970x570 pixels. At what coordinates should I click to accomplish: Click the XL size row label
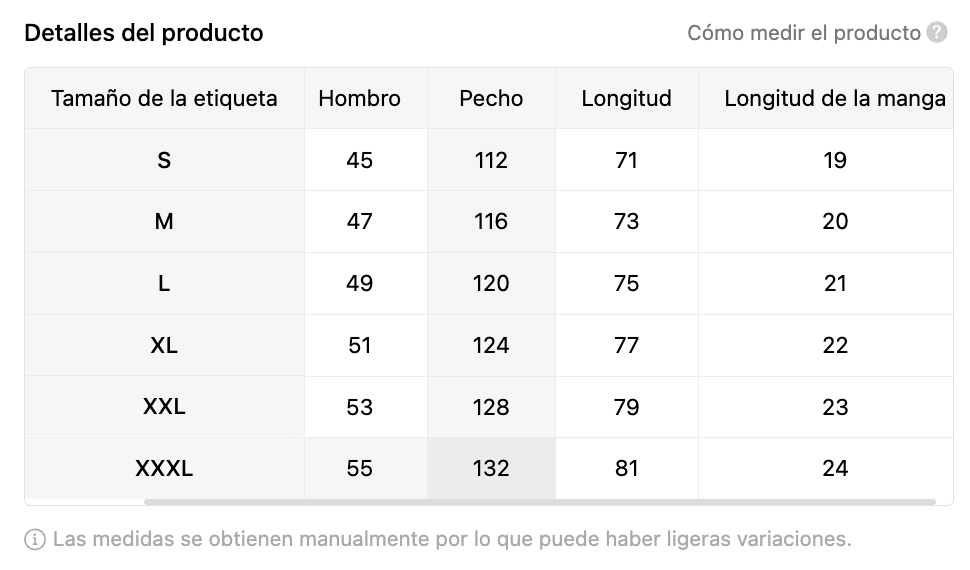tap(164, 345)
